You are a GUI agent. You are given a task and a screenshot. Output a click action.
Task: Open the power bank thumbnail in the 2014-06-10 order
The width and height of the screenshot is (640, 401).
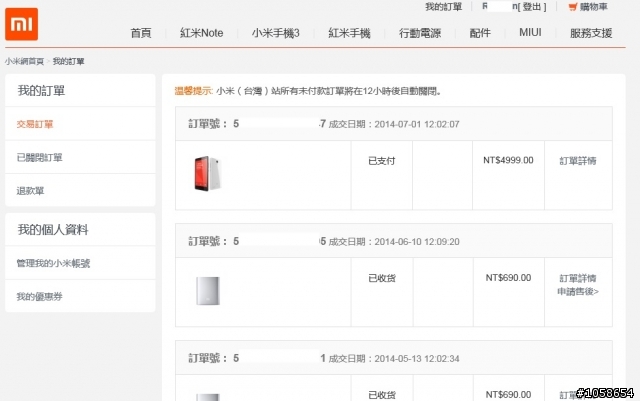[208, 291]
